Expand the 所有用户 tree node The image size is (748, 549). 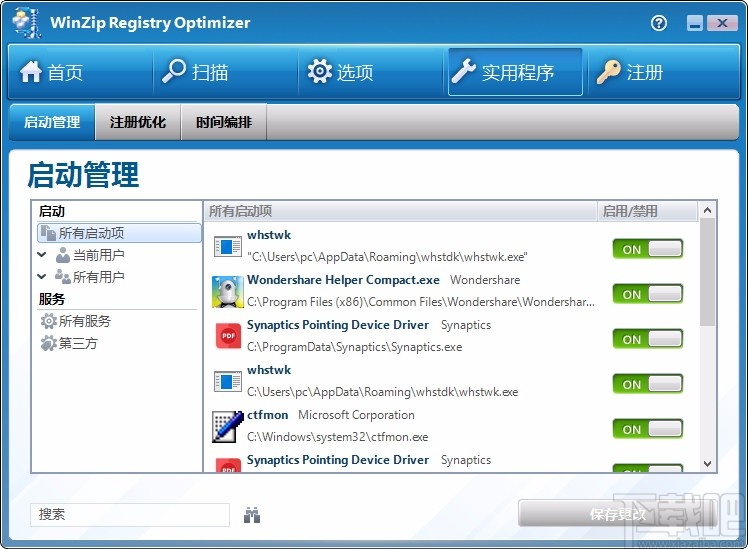pos(42,277)
